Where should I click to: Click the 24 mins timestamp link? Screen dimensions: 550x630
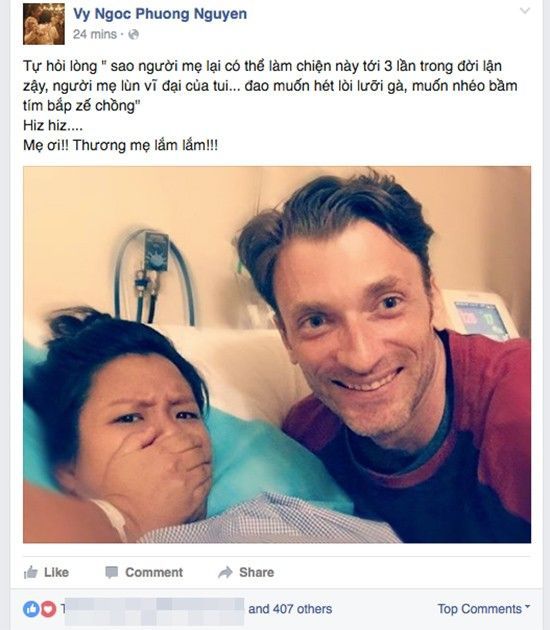[x=95, y=35]
